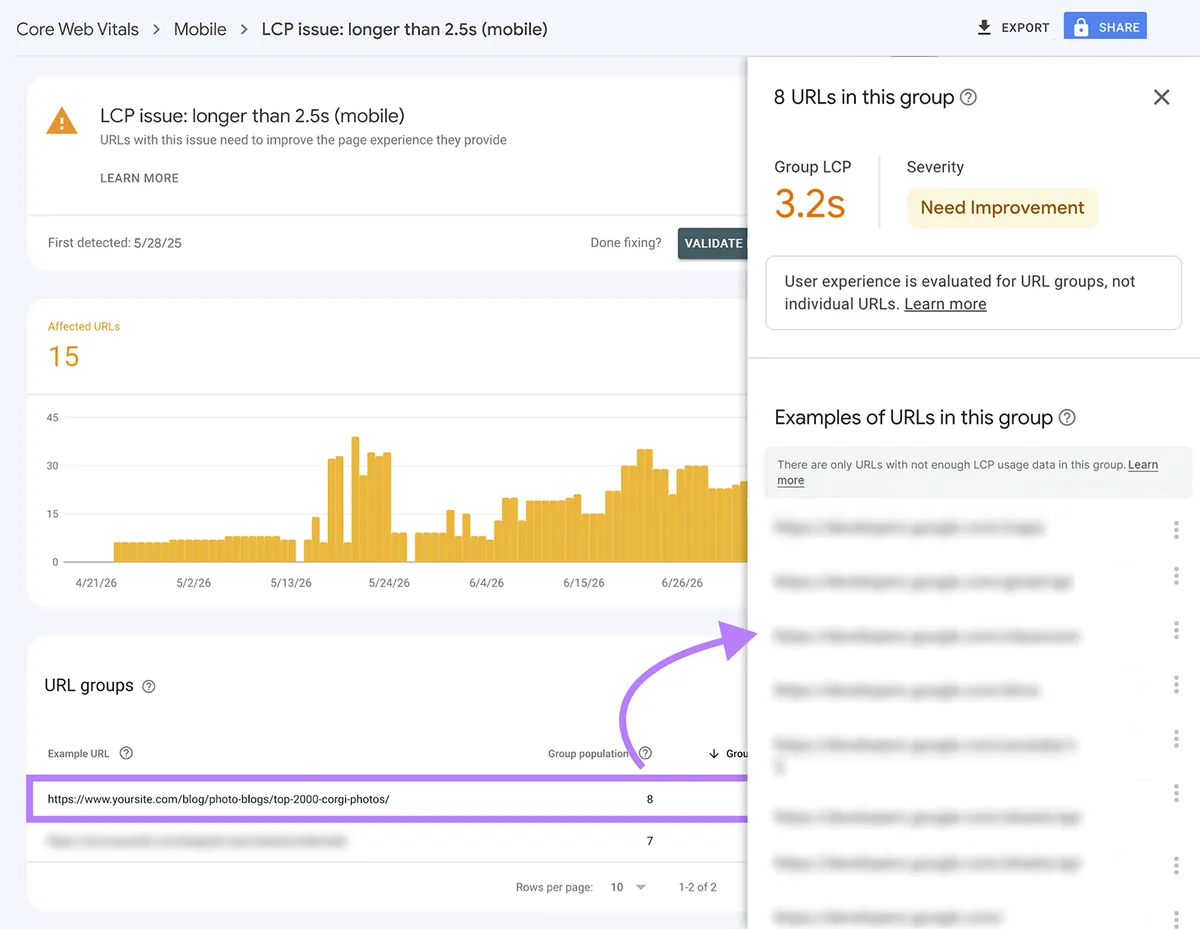Go to the Mobile breadcrumb
Screen dimensions: 1200x929
pos(200,29)
